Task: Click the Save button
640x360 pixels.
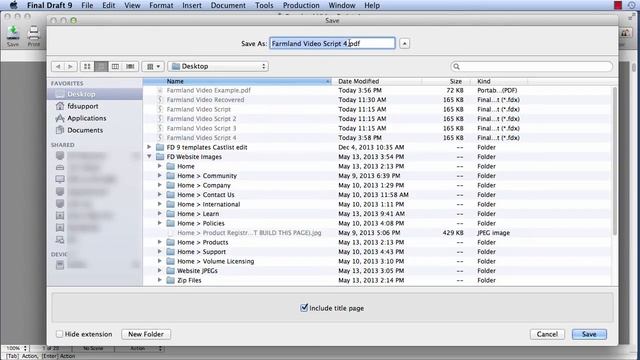Action: [x=589, y=334]
